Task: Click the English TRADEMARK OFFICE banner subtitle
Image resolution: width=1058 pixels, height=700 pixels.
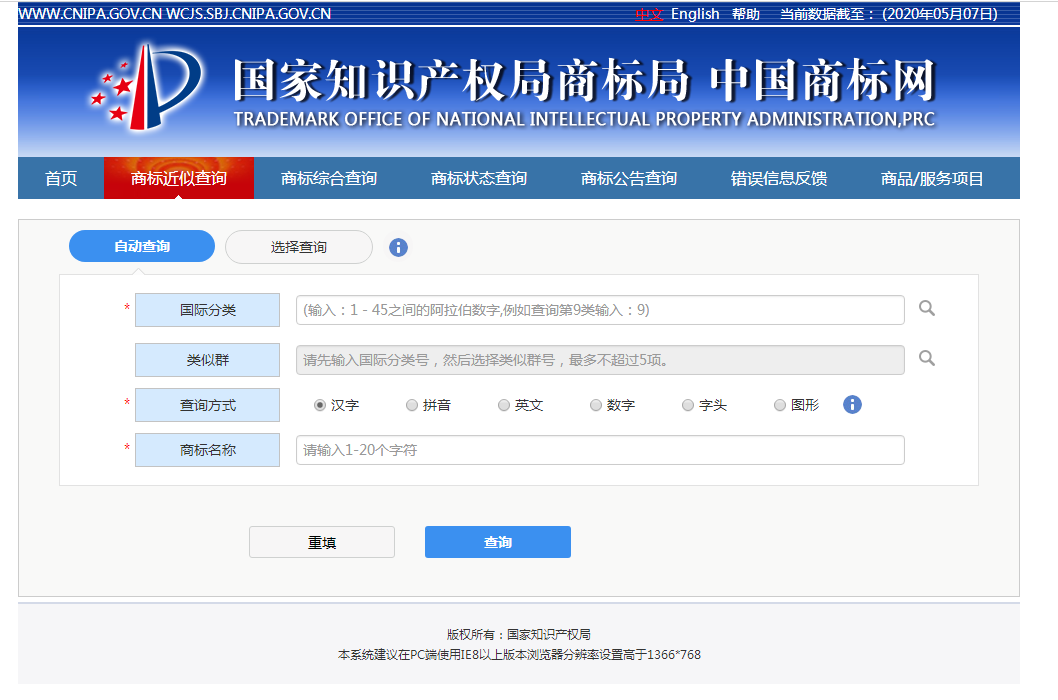Action: click(584, 119)
